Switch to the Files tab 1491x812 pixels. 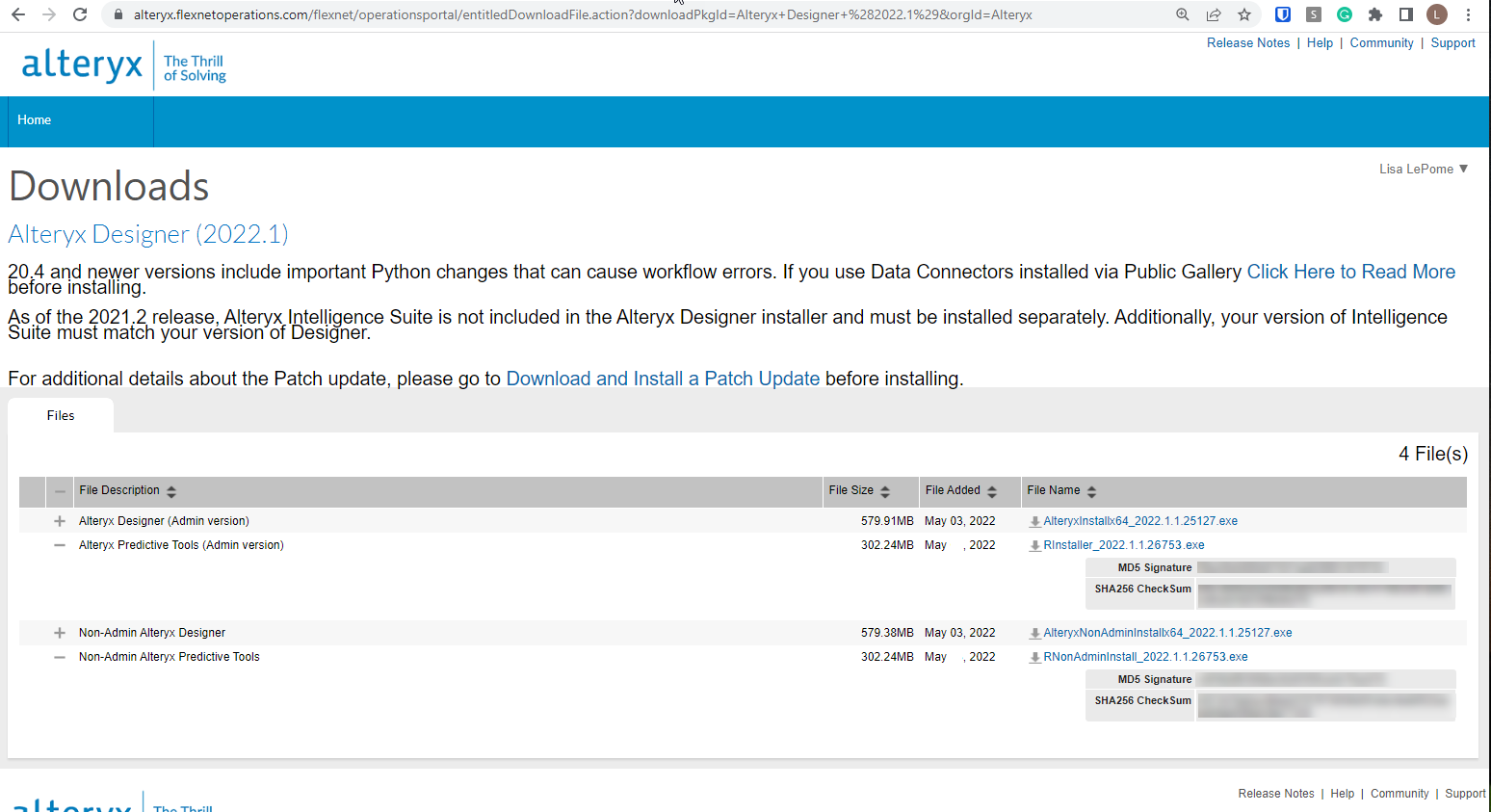tap(60, 415)
